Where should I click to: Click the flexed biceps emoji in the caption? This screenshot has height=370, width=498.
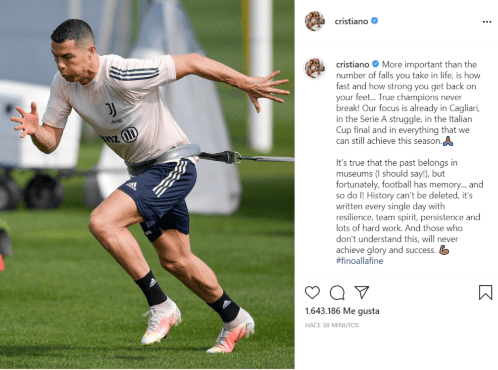click(x=444, y=250)
